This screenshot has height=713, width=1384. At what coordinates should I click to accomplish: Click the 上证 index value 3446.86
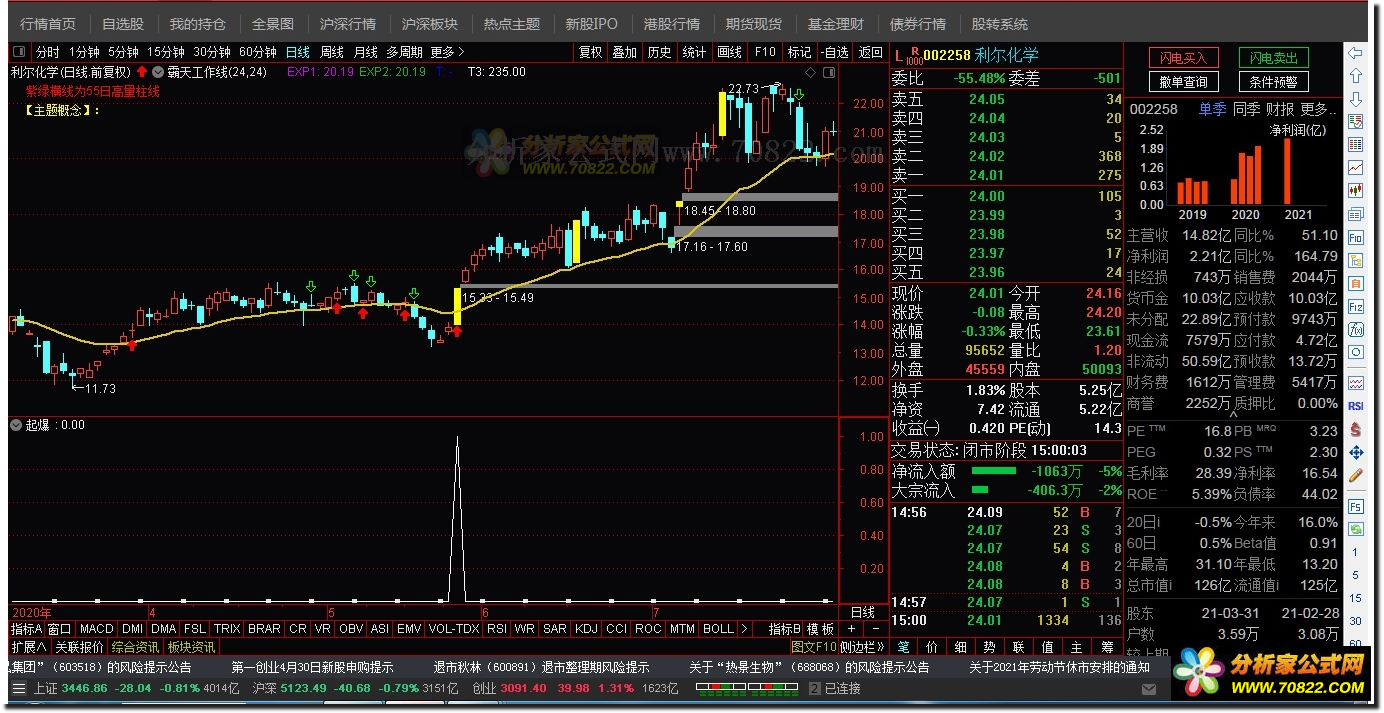point(83,688)
